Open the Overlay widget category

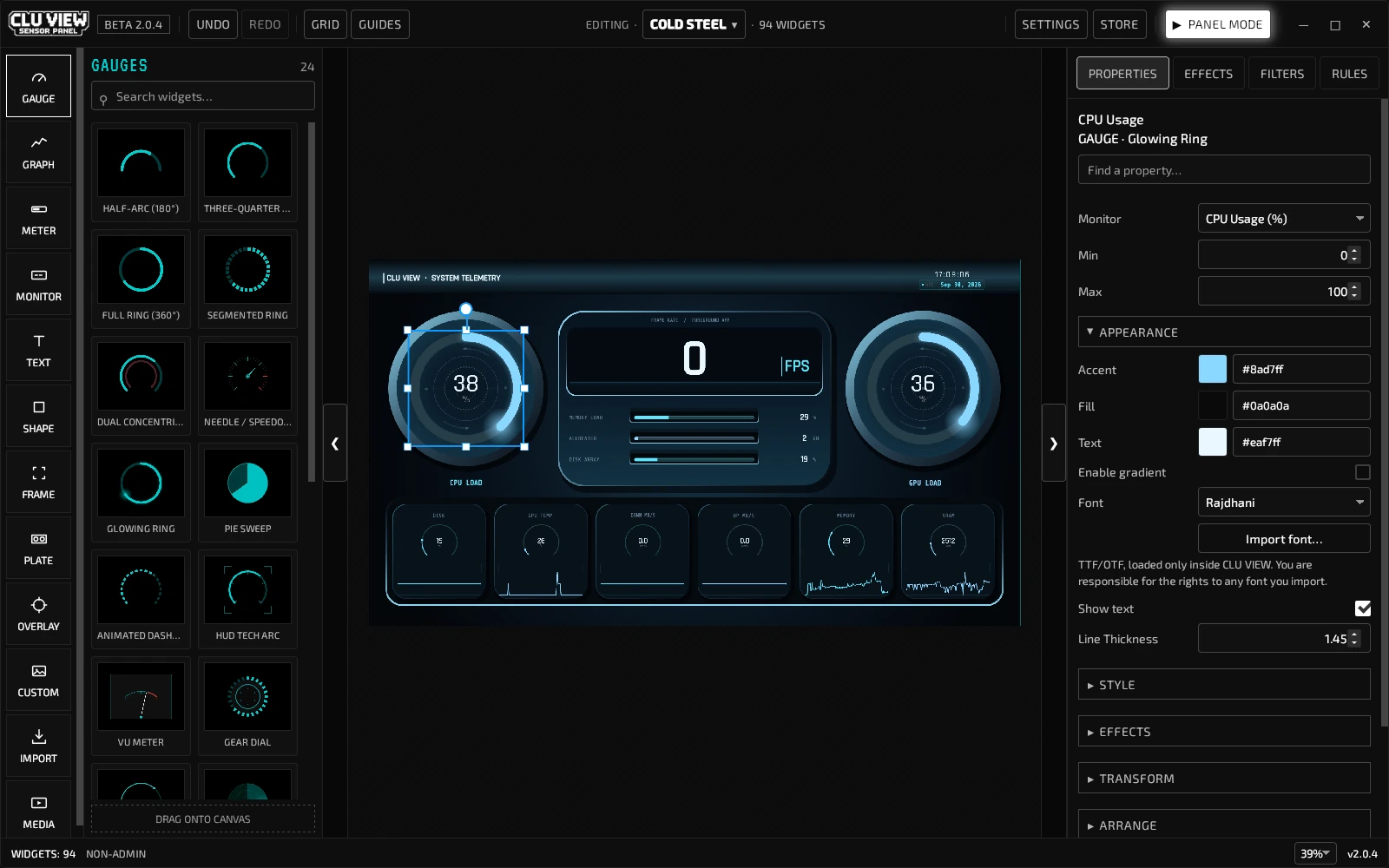(x=38, y=614)
